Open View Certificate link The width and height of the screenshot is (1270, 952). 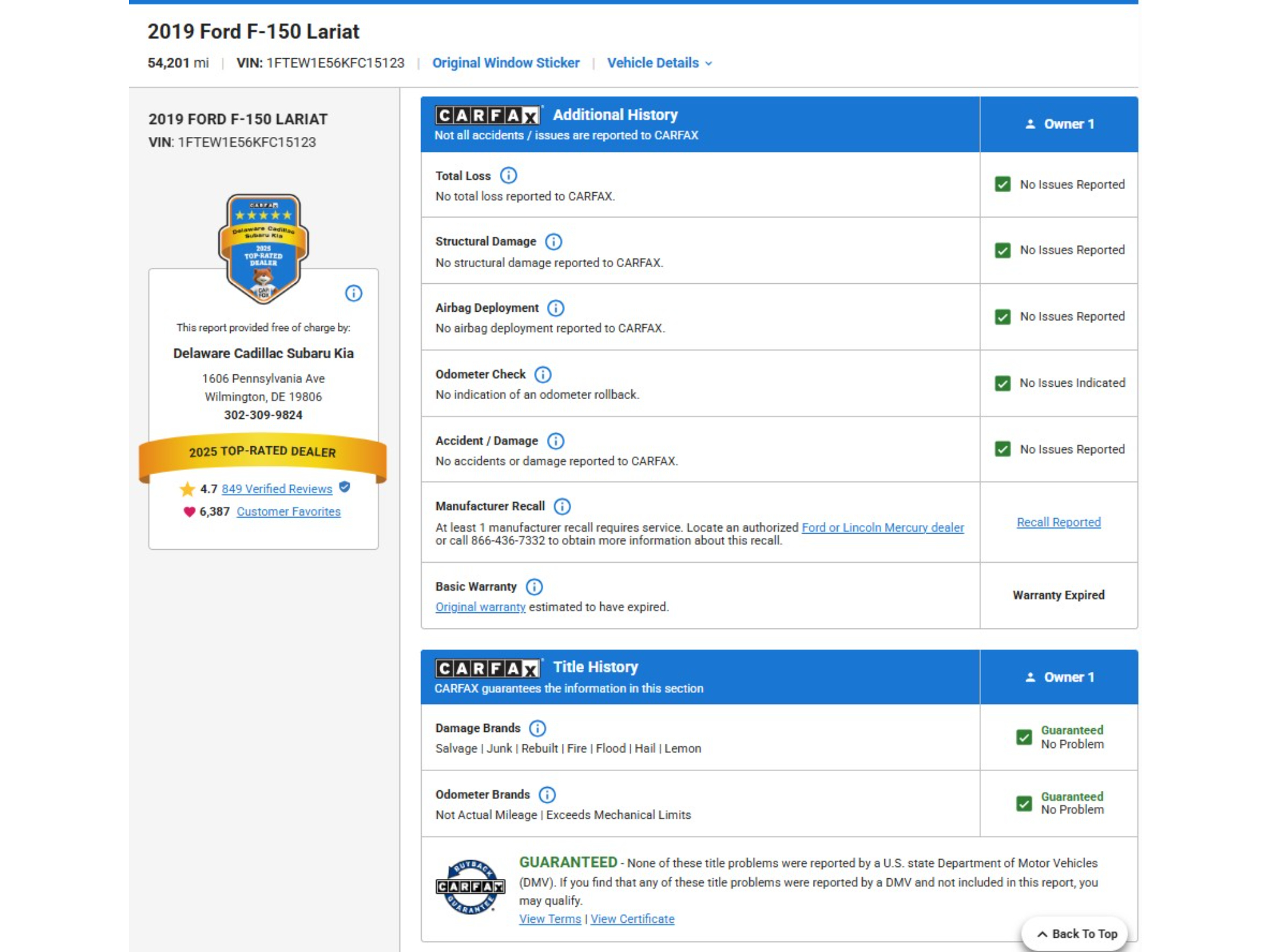pos(633,919)
